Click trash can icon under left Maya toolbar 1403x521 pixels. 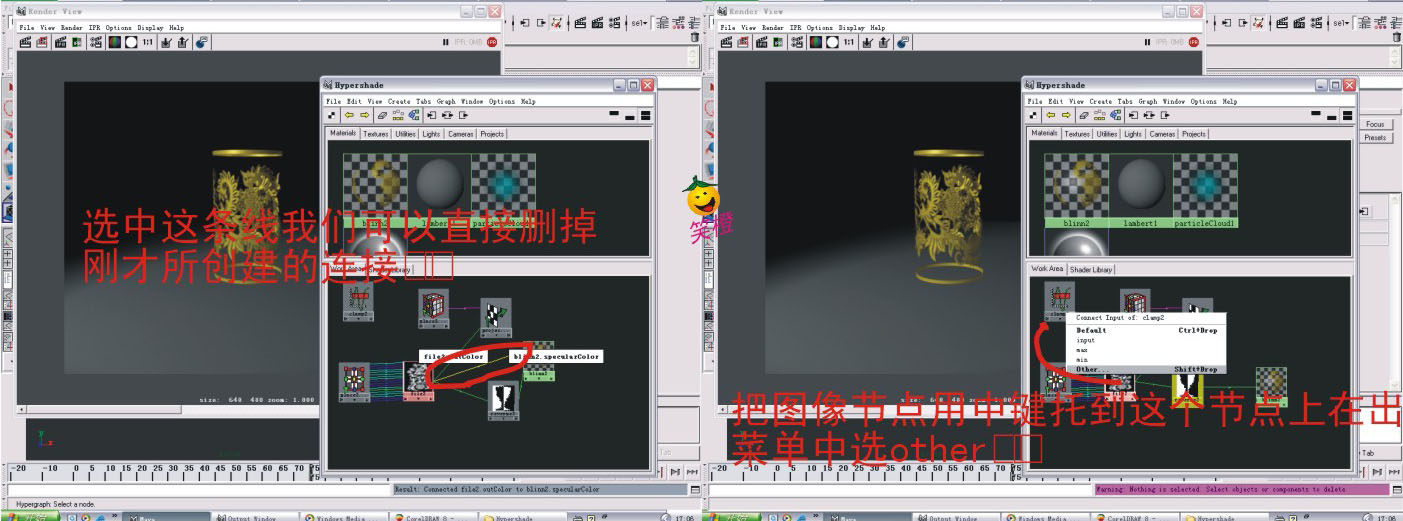[695, 37]
